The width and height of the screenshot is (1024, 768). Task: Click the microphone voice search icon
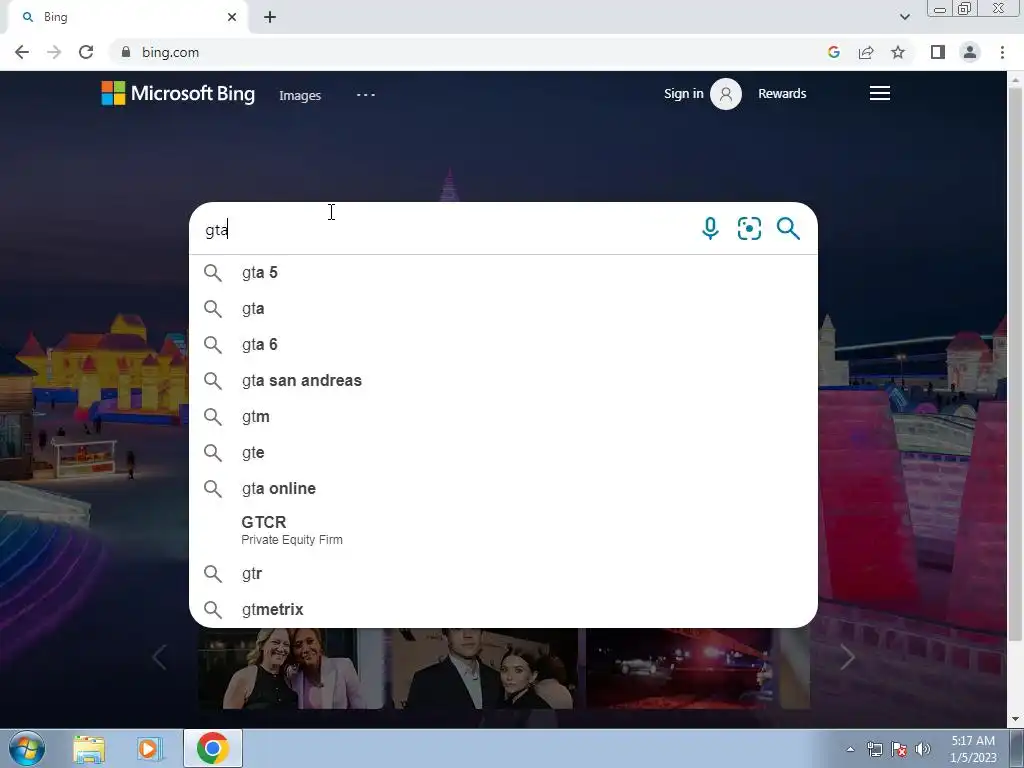[x=710, y=229]
